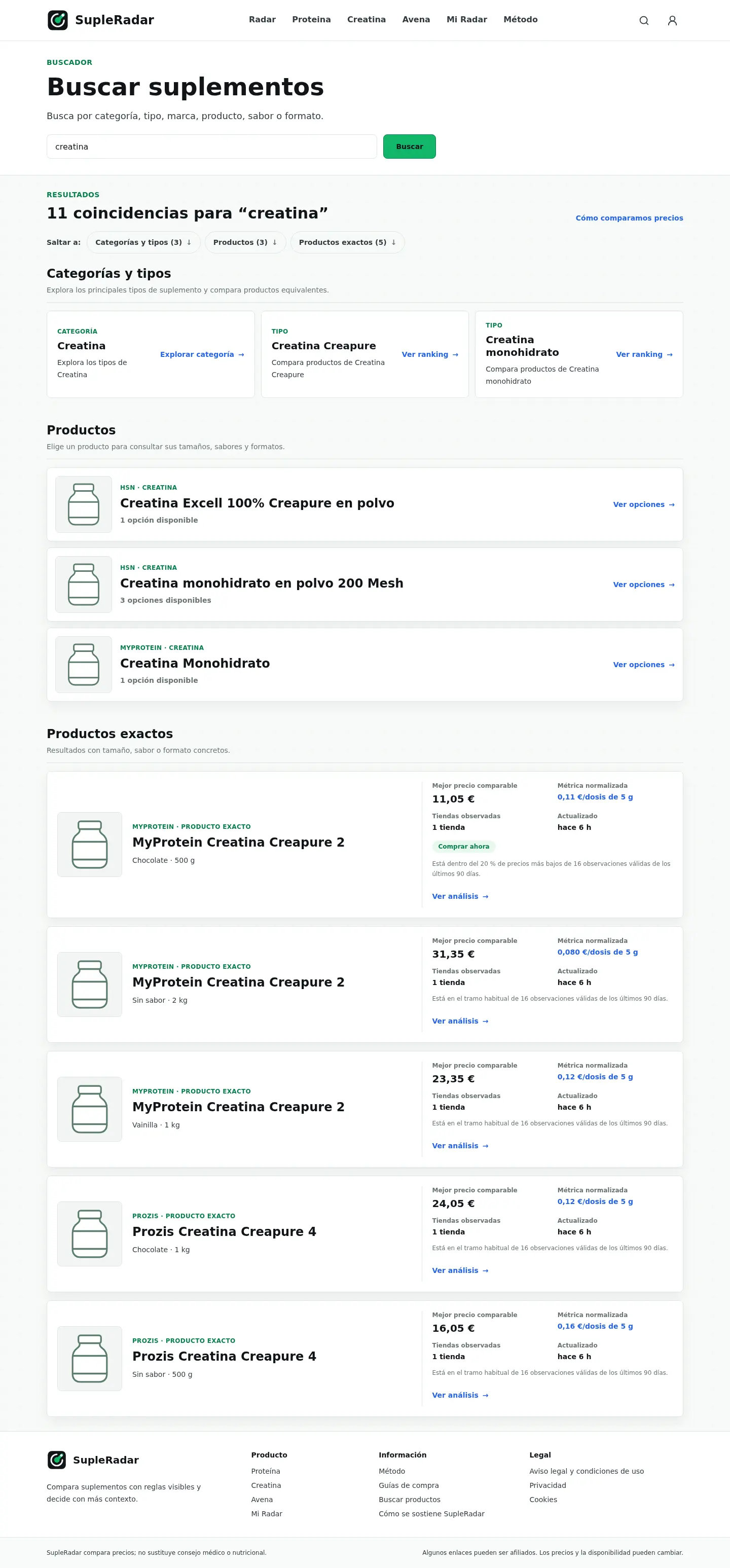Click Creatina Creapure type card title

pos(323,346)
